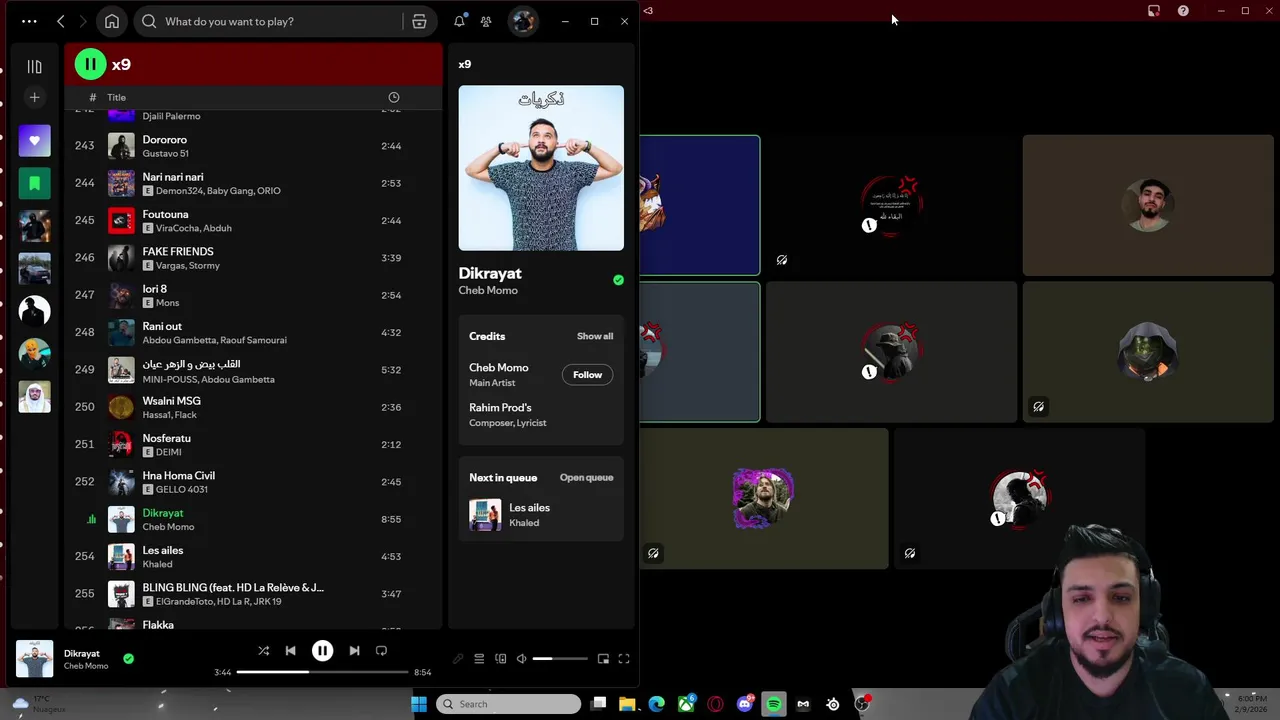Pause playback in bottom player bar
The width and height of the screenshot is (1280, 720).
point(322,651)
